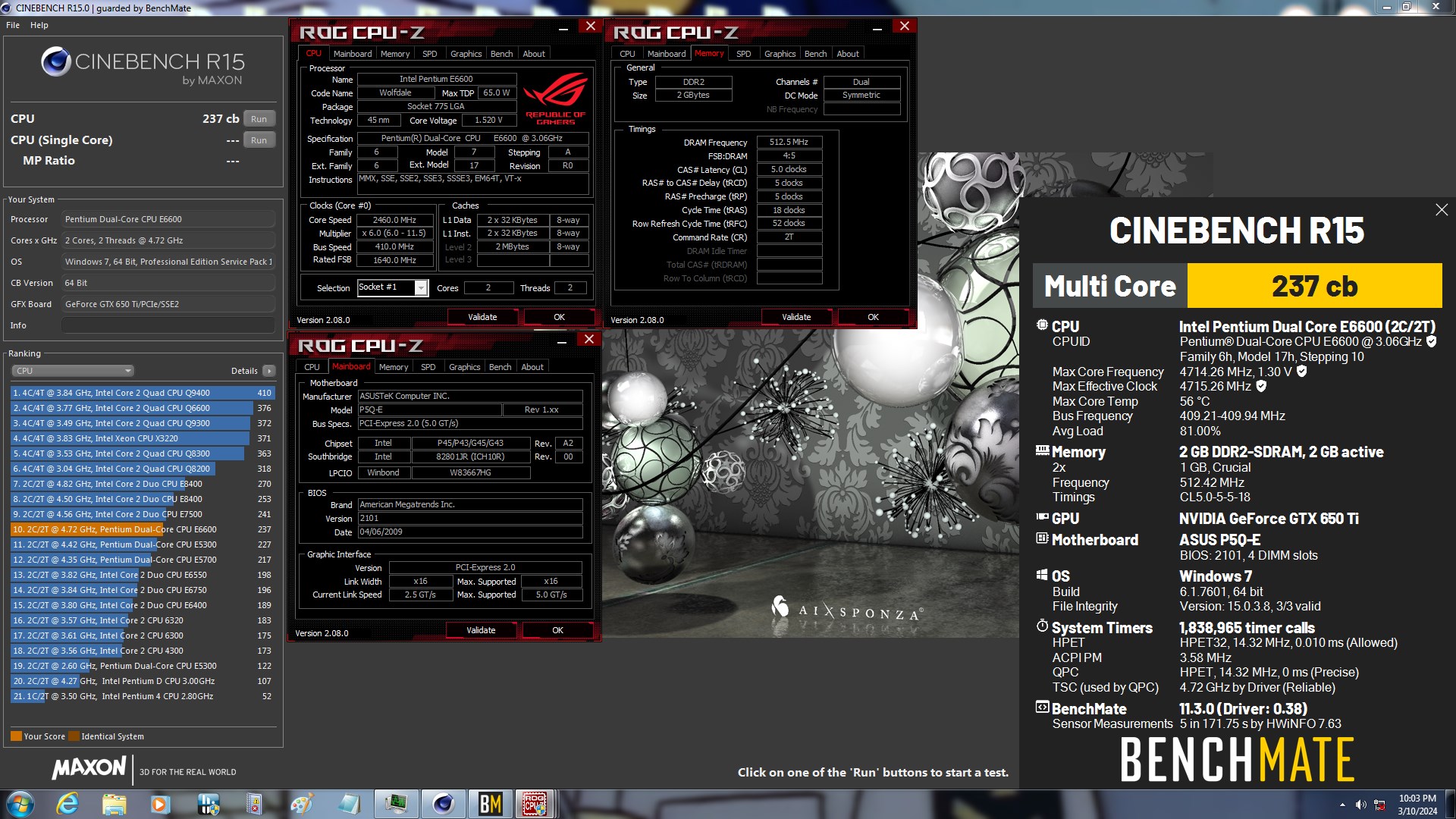Switch to BenchMate BM taskbar icon
The height and width of the screenshot is (819, 1456).
click(490, 804)
